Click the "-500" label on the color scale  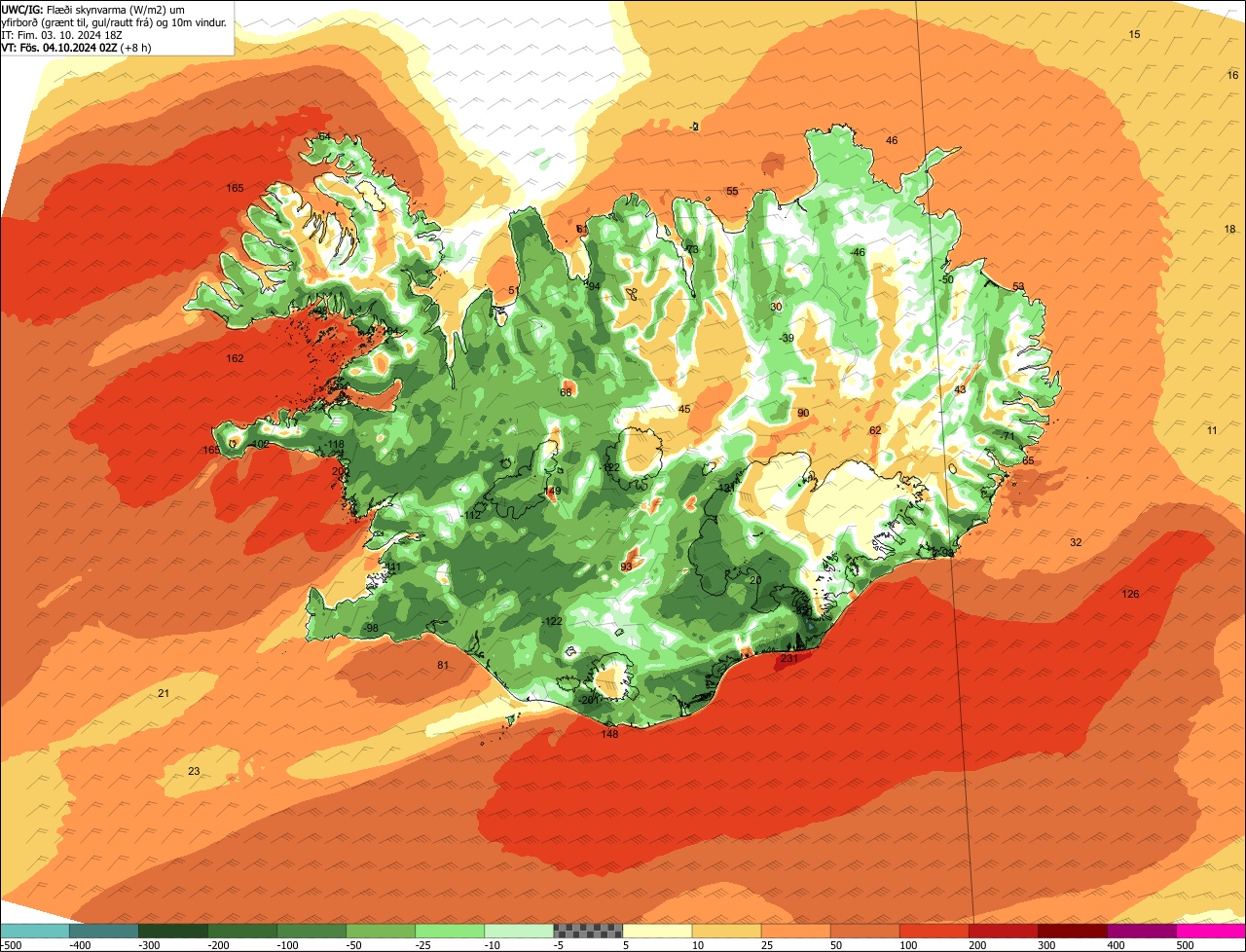click(x=11, y=945)
